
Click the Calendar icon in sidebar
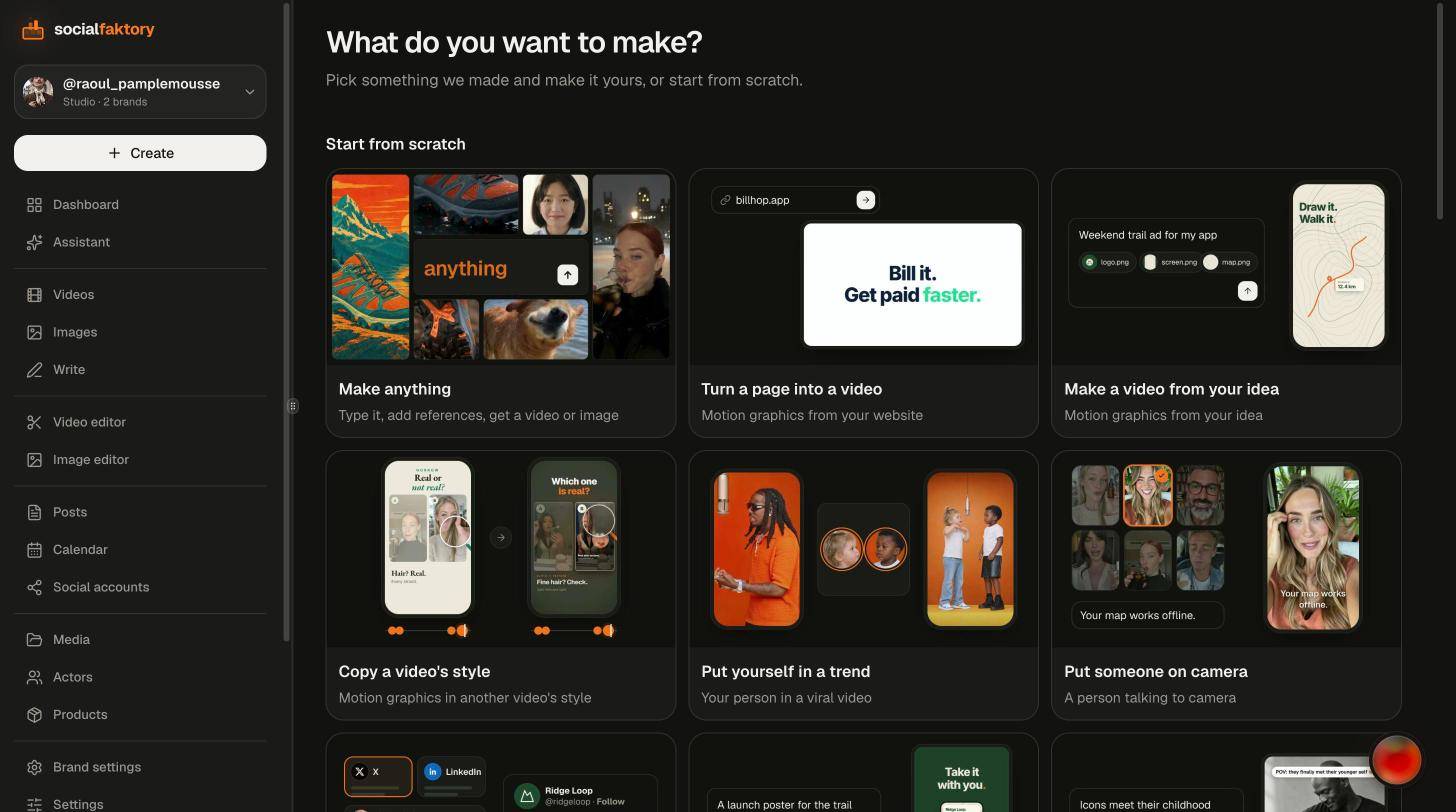click(34, 550)
